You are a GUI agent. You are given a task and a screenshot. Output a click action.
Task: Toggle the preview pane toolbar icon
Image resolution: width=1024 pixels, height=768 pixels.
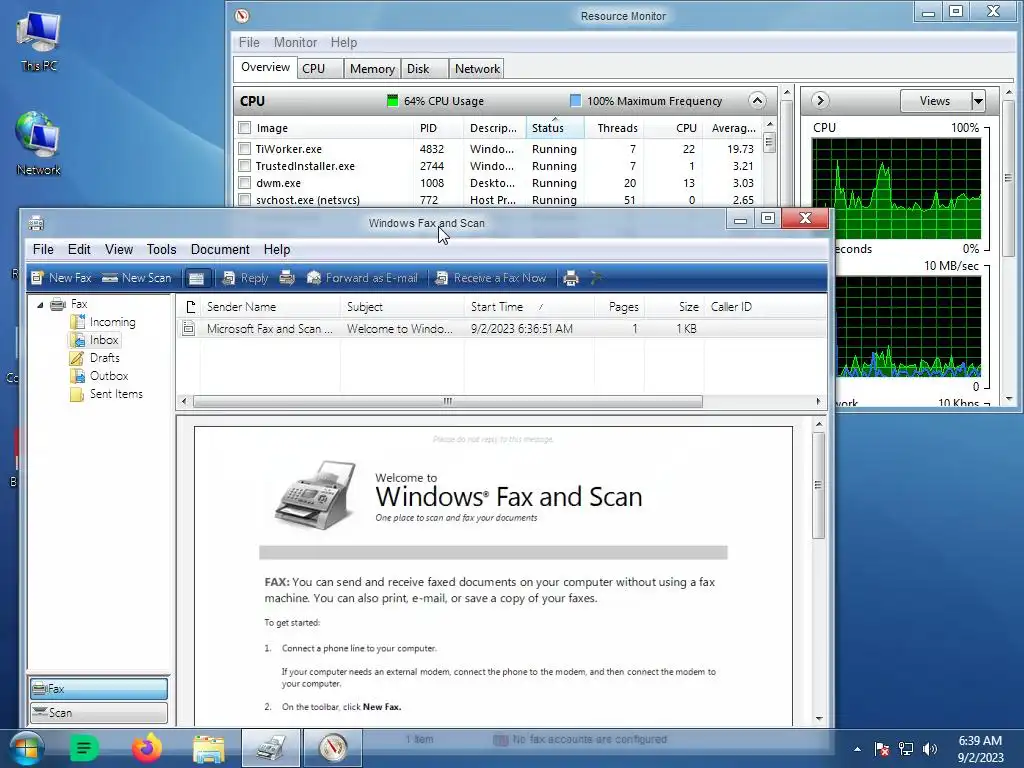[196, 278]
